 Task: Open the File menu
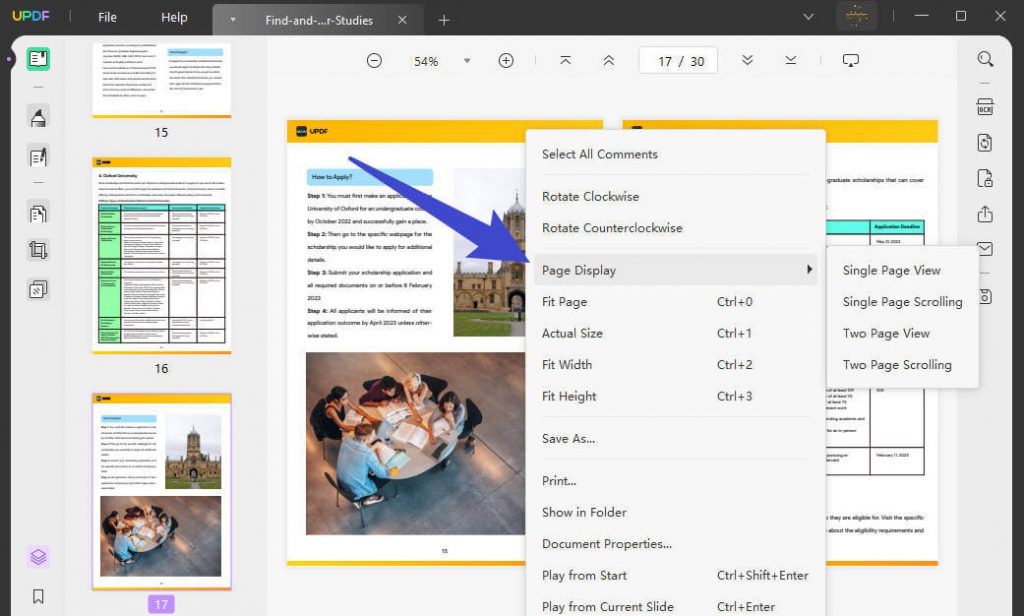click(x=106, y=16)
